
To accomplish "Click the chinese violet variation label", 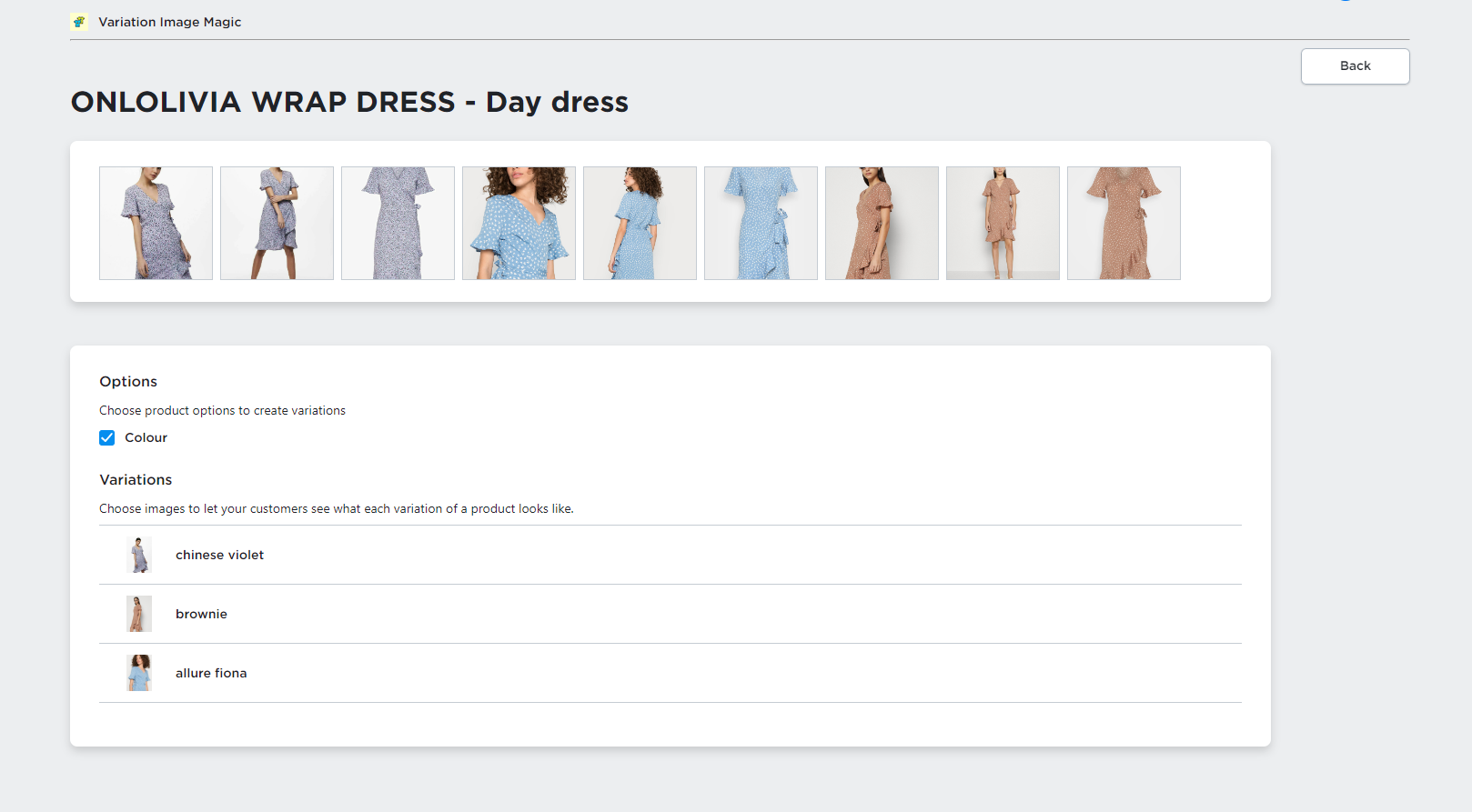I will click(x=219, y=555).
